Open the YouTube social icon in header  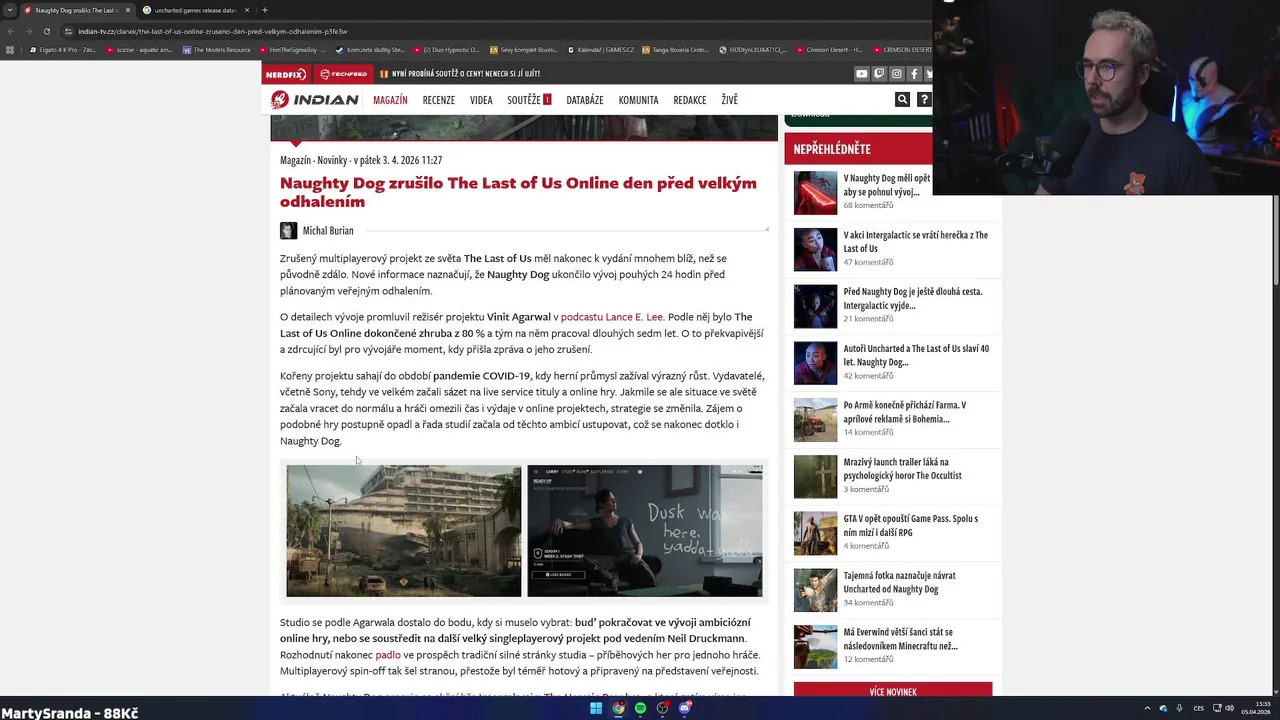pyautogui.click(x=861, y=73)
